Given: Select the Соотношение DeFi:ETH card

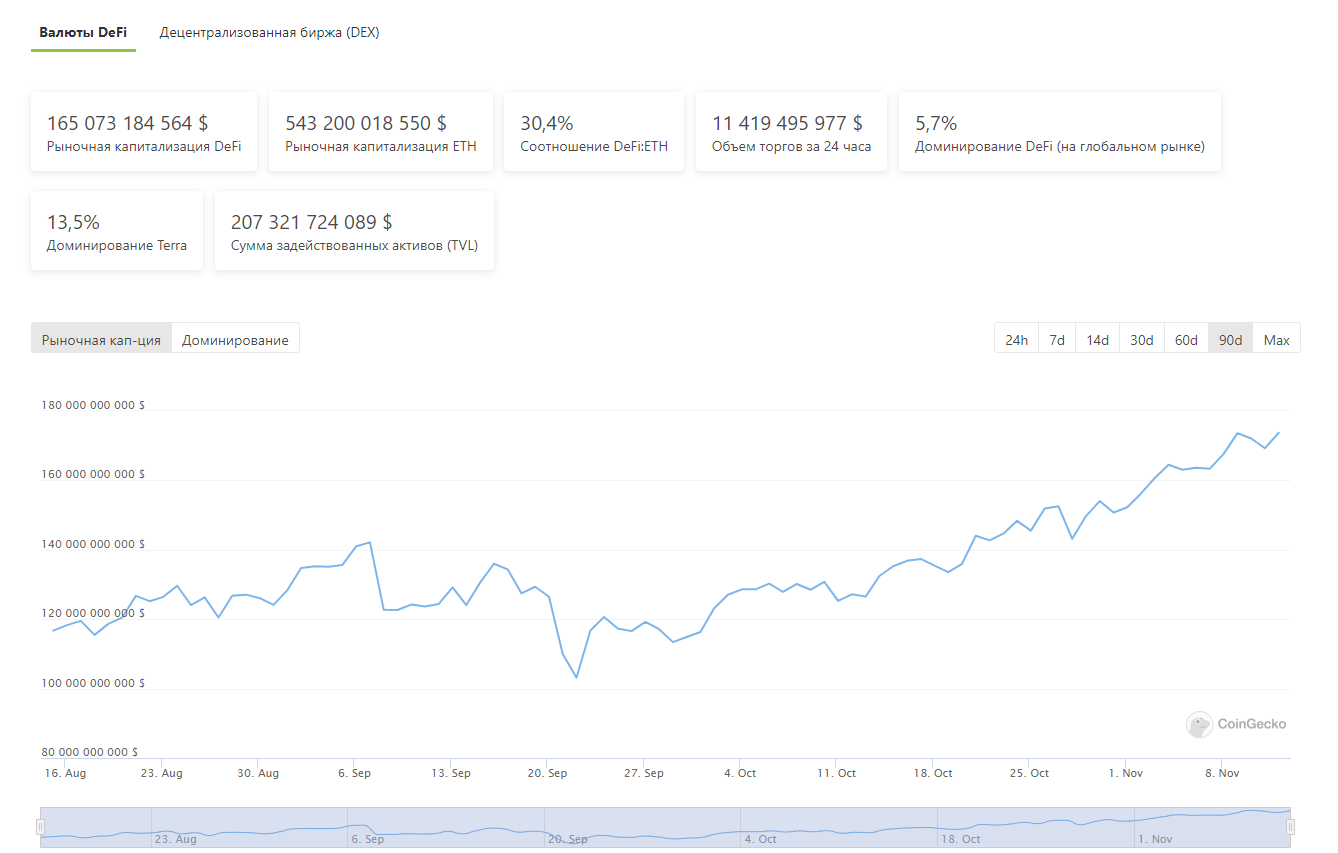Looking at the screenshot, I should tap(594, 132).
